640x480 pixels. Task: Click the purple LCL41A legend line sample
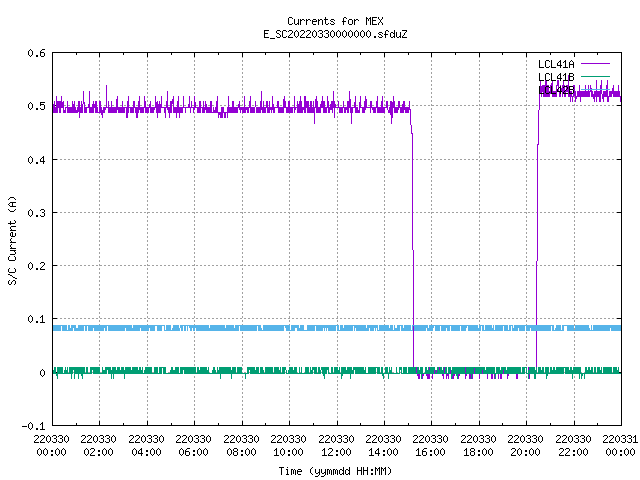coord(595,64)
